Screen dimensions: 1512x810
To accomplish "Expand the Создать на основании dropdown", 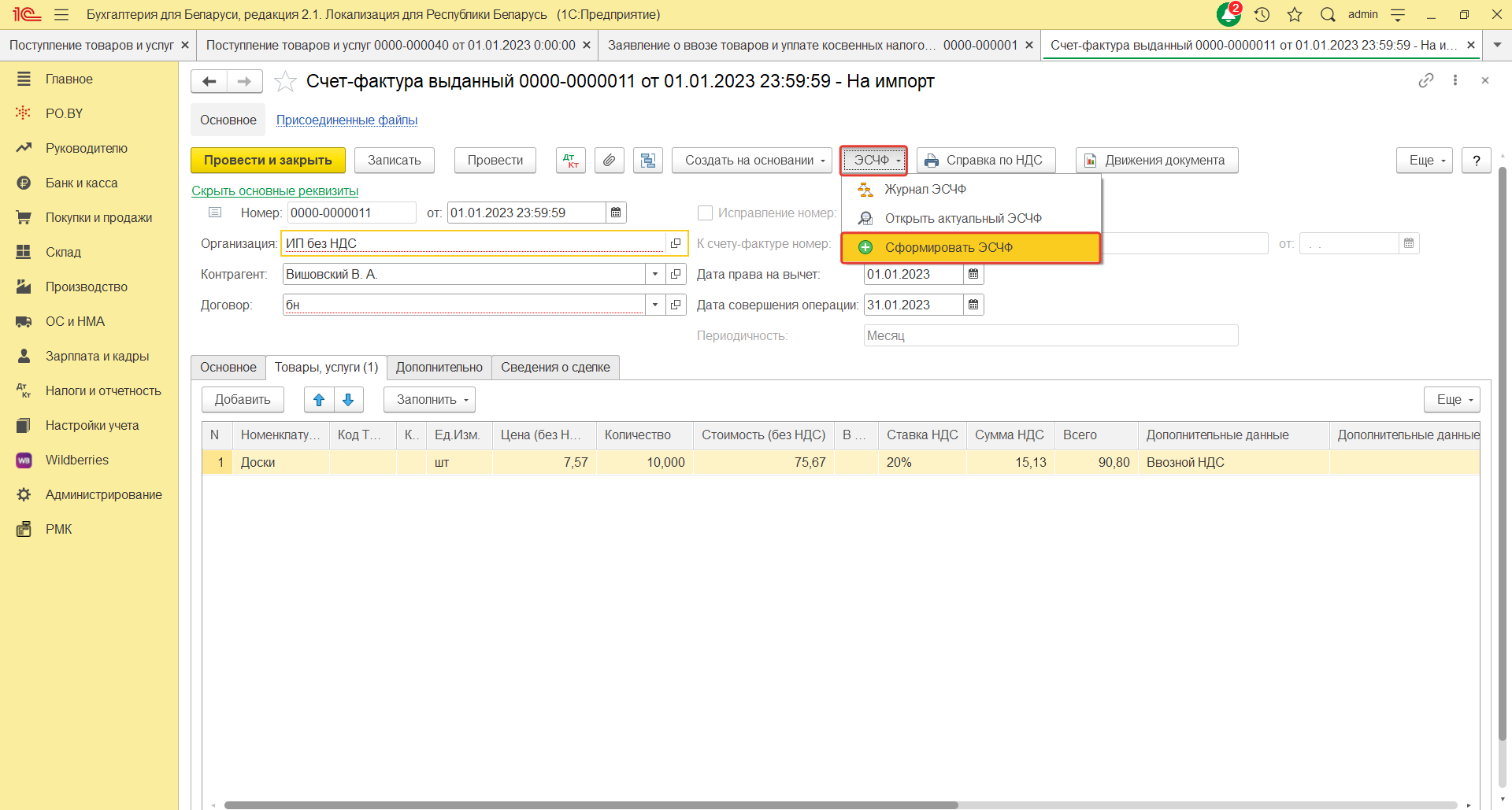I will (x=752, y=160).
